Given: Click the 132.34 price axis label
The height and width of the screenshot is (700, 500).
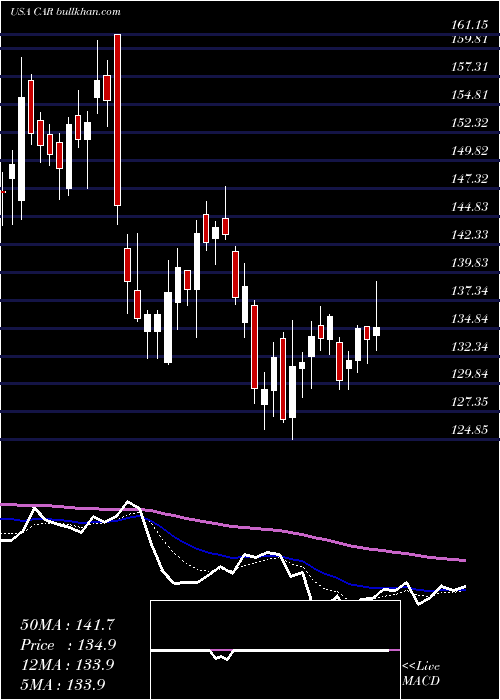Looking at the screenshot, I should pyautogui.click(x=469, y=346).
